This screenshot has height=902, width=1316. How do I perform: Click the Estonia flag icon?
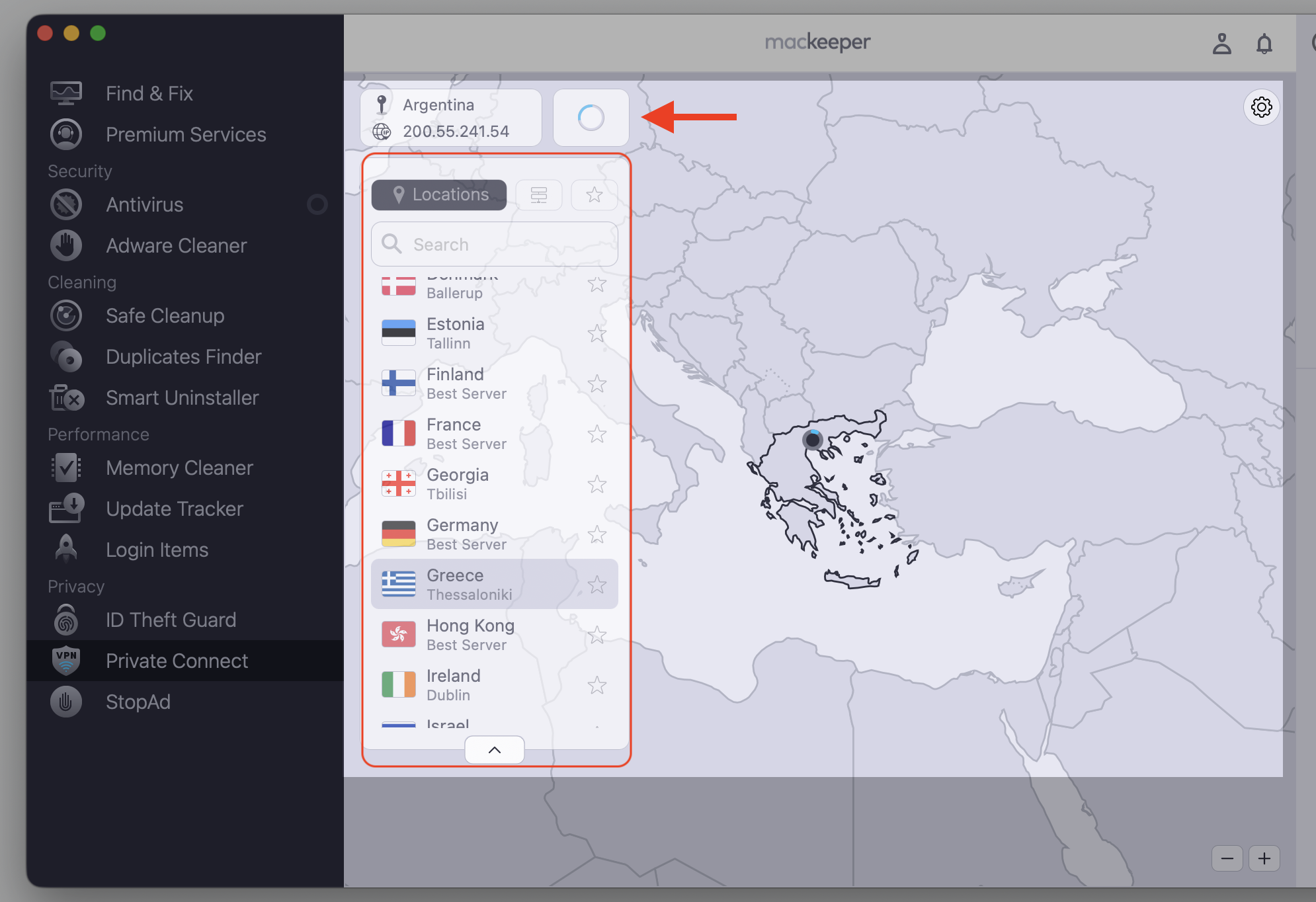pos(399,333)
